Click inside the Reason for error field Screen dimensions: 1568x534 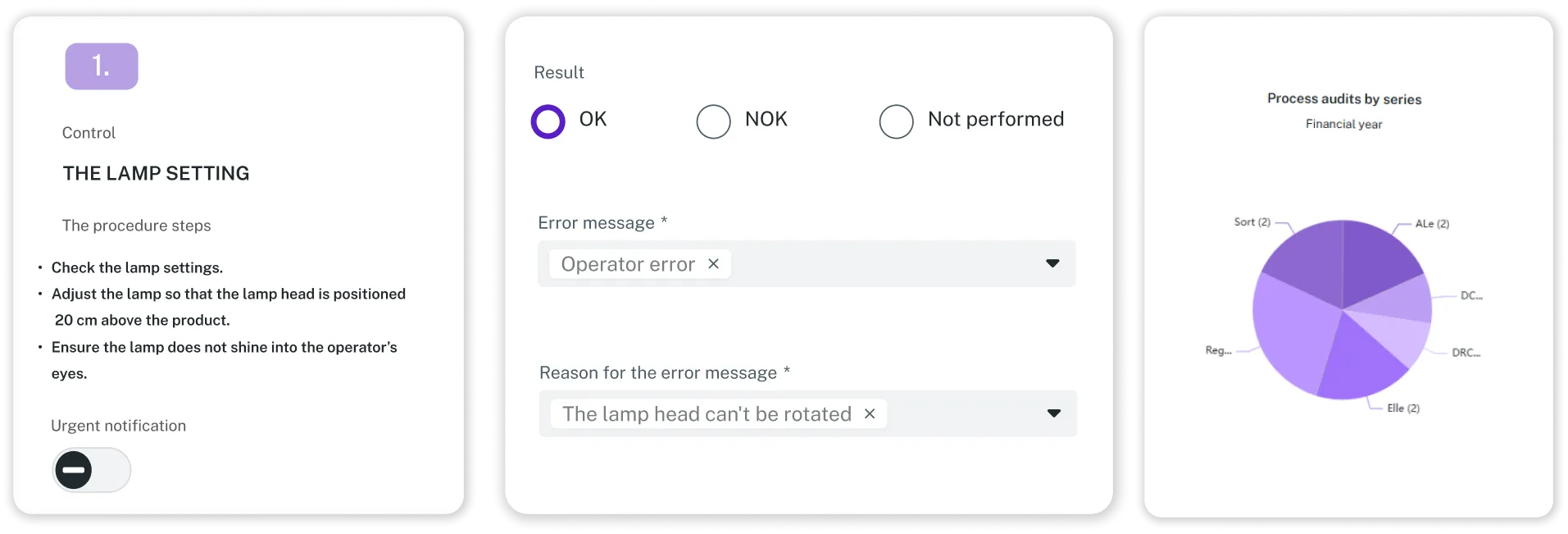pyautogui.click(x=959, y=414)
